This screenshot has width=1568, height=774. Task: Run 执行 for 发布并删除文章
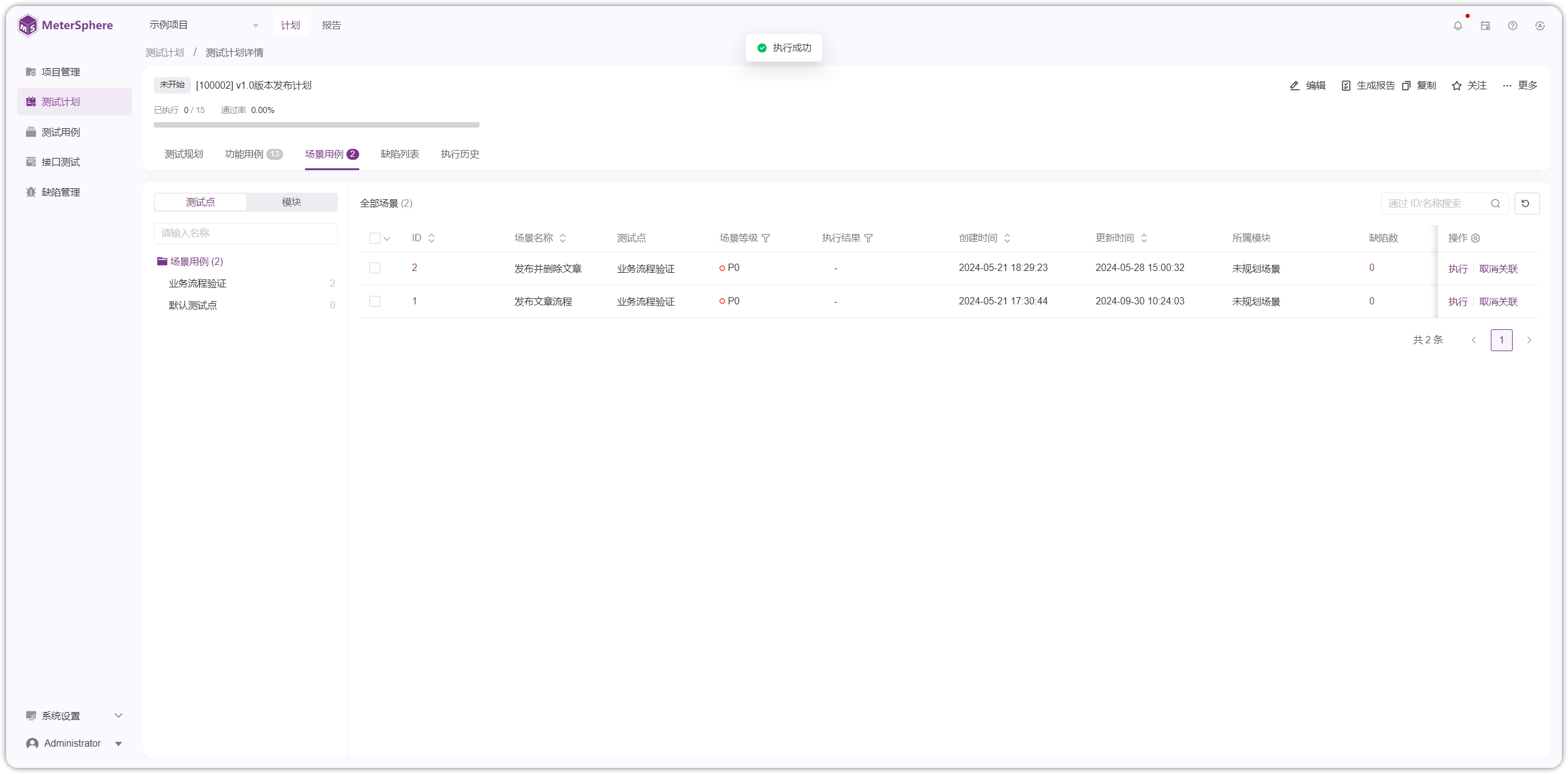(1457, 269)
